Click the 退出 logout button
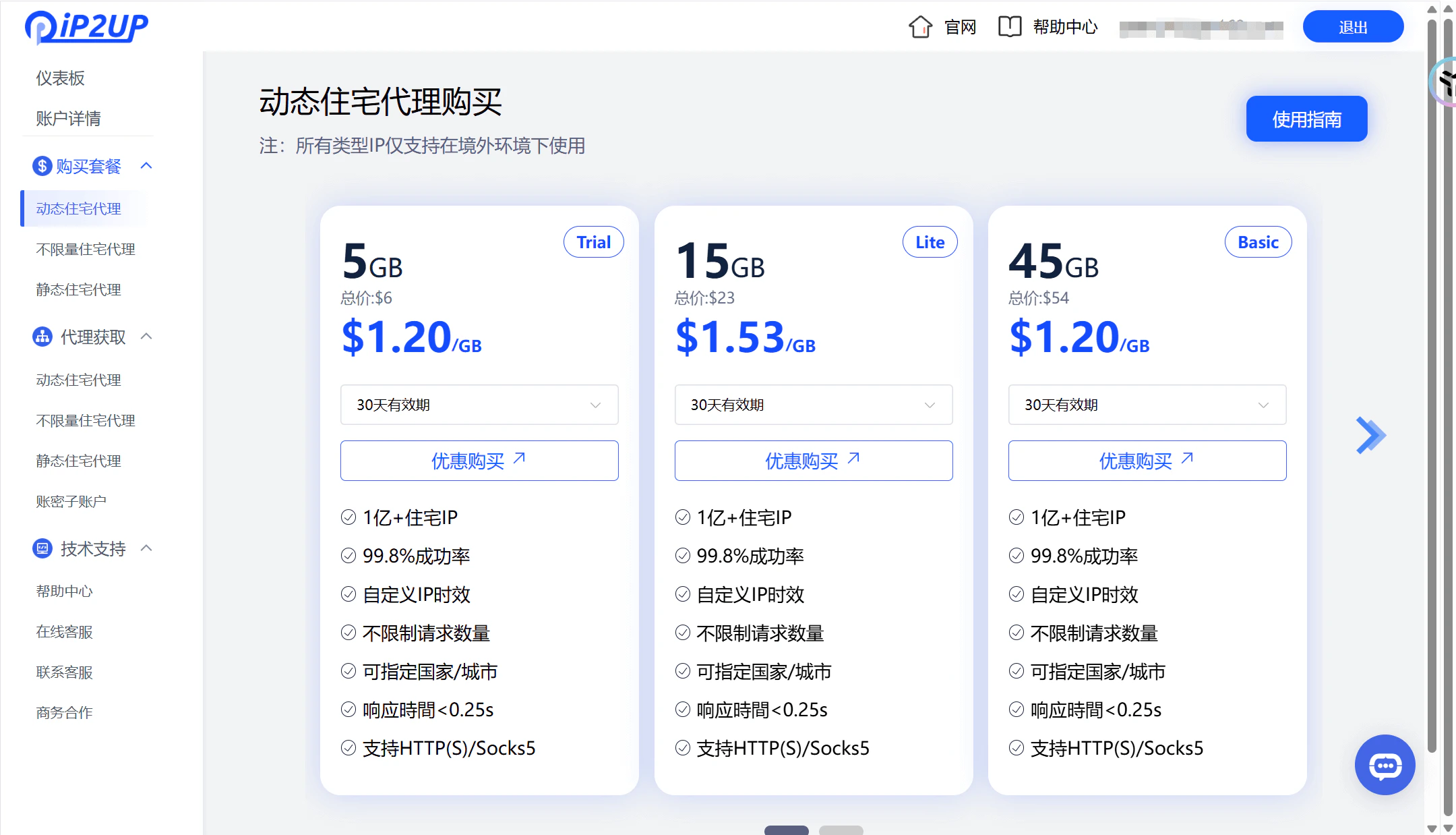Screen dimensions: 1456x835 coord(1352,27)
